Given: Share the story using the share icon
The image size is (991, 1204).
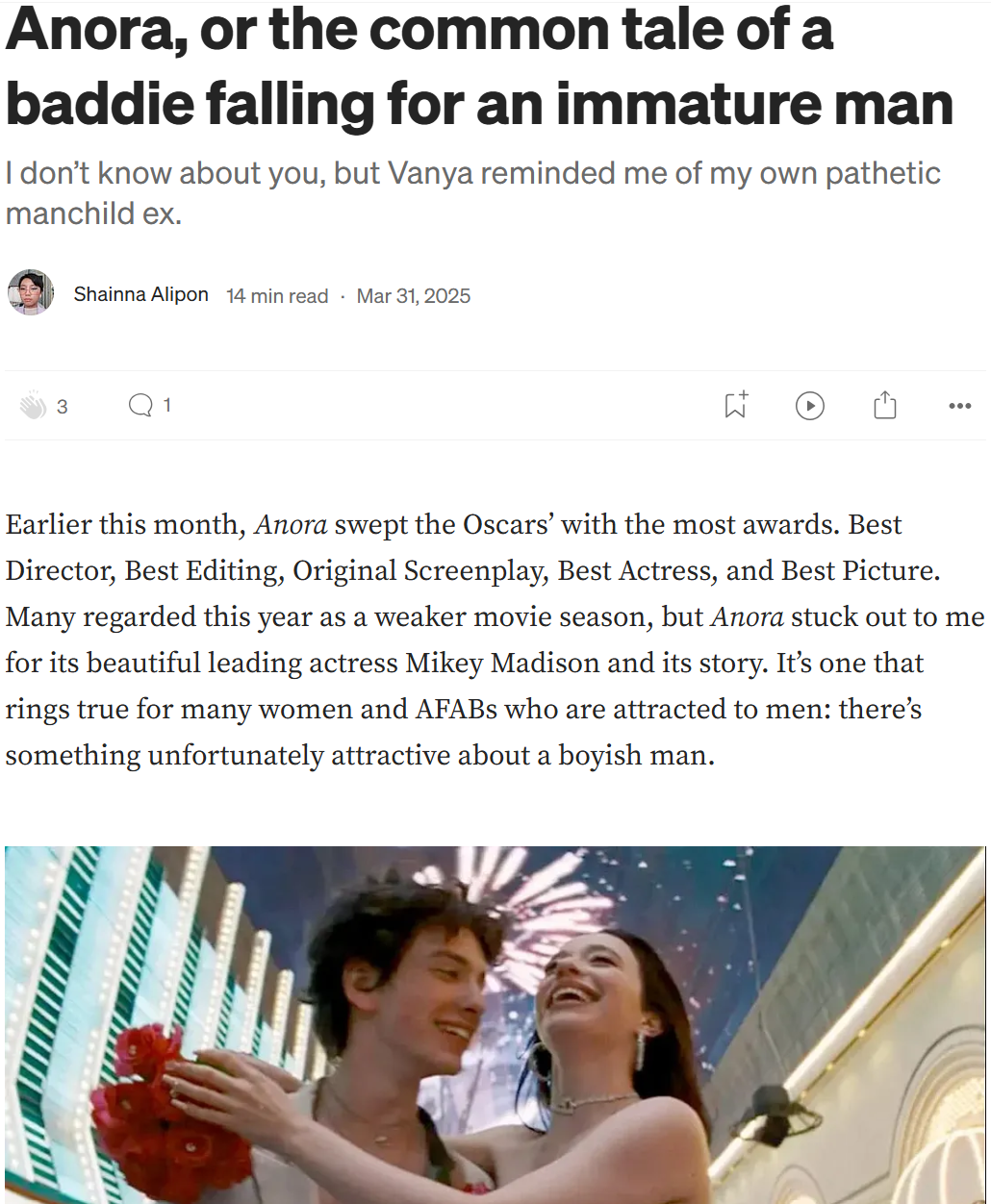Looking at the screenshot, I should (885, 406).
